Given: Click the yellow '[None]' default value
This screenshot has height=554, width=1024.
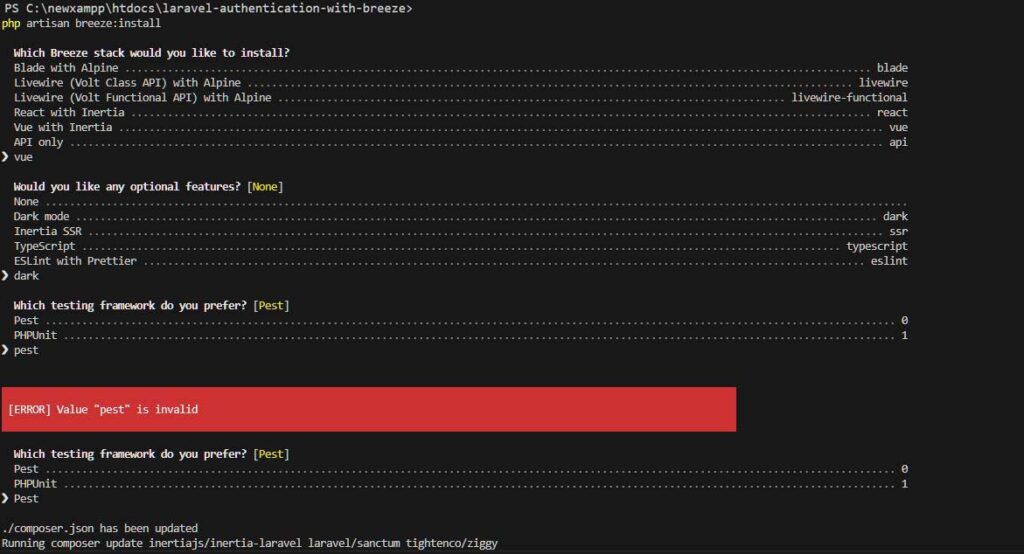Looking at the screenshot, I should click(x=265, y=187).
